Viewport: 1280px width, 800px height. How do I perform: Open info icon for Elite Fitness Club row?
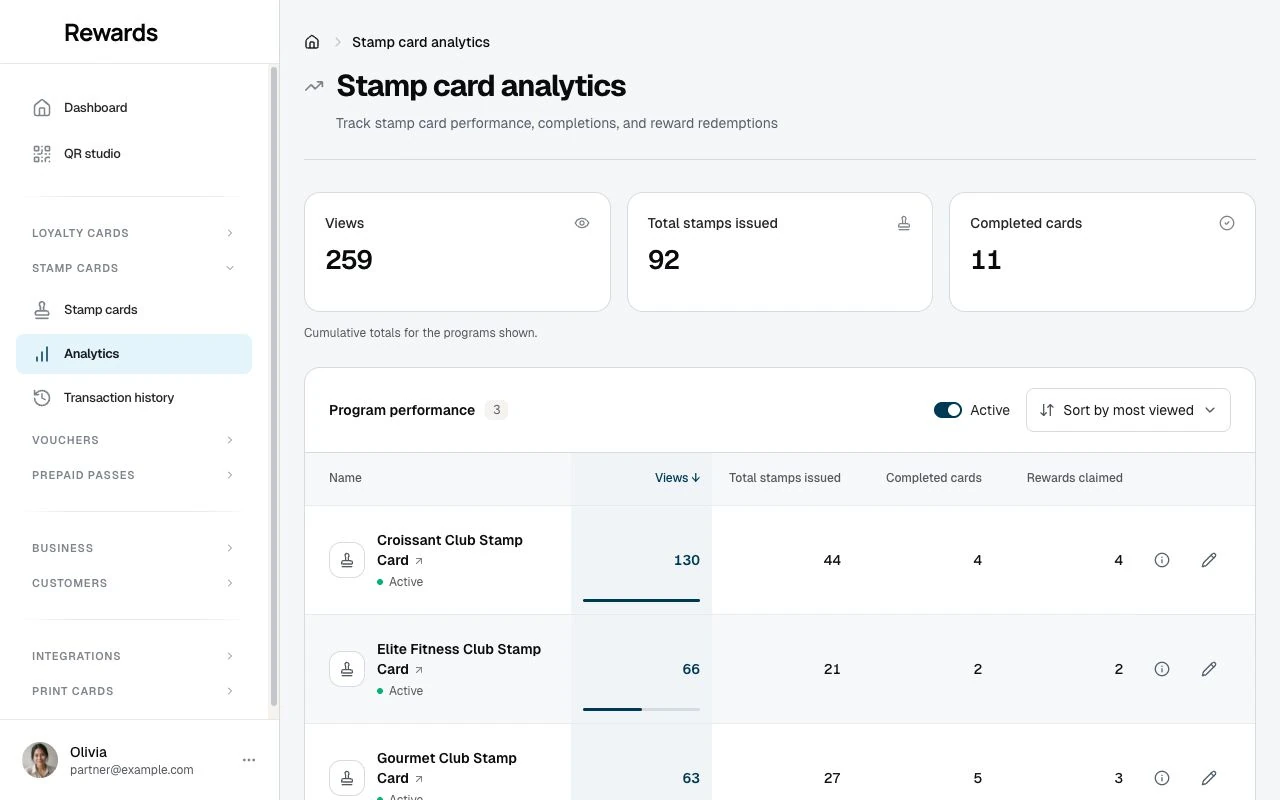(1162, 669)
